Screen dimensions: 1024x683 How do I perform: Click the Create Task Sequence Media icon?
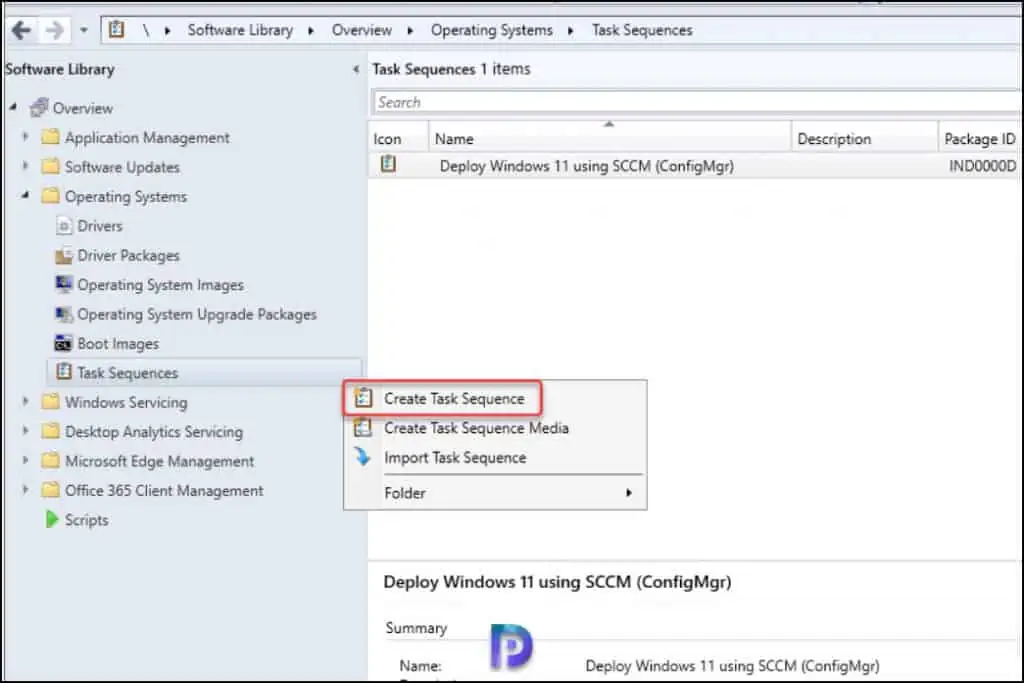[362, 428]
